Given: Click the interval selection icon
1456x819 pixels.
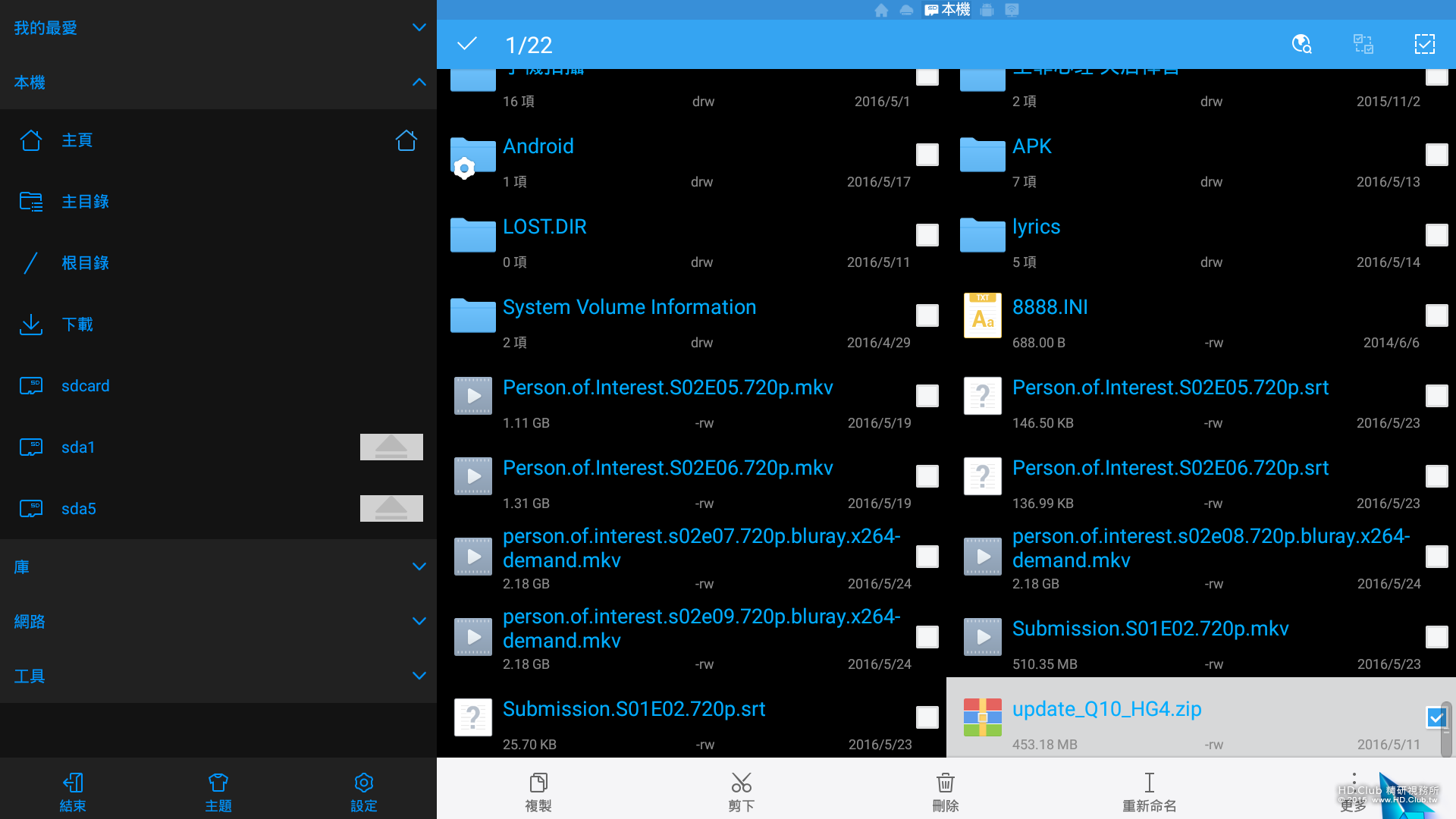Looking at the screenshot, I should point(1363,44).
